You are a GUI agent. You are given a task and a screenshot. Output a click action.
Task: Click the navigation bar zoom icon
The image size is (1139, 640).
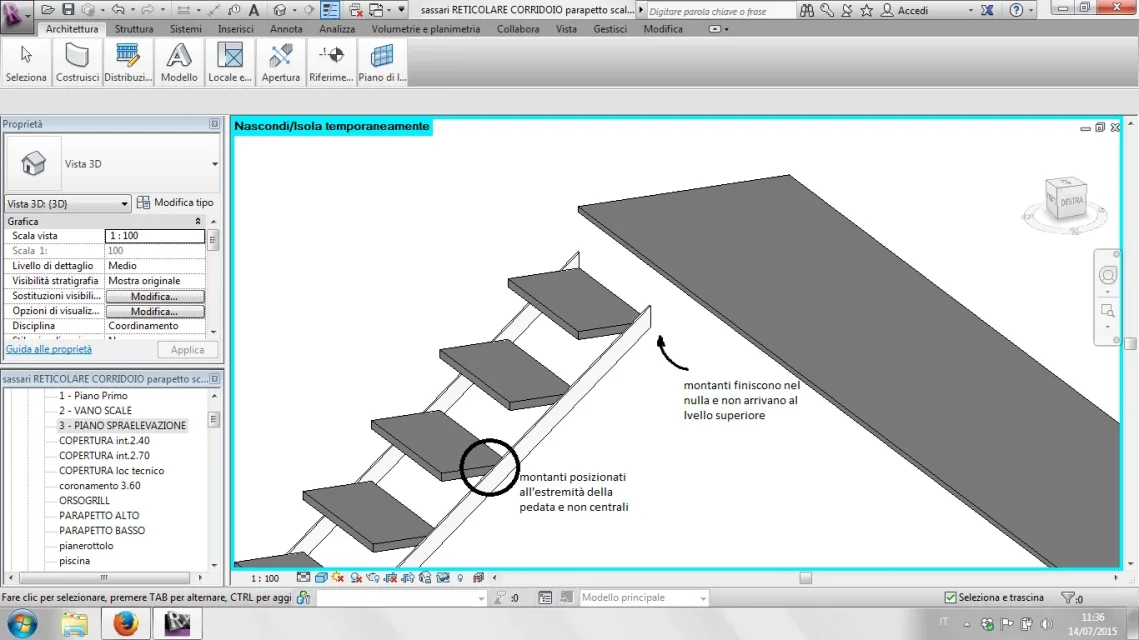1107,311
